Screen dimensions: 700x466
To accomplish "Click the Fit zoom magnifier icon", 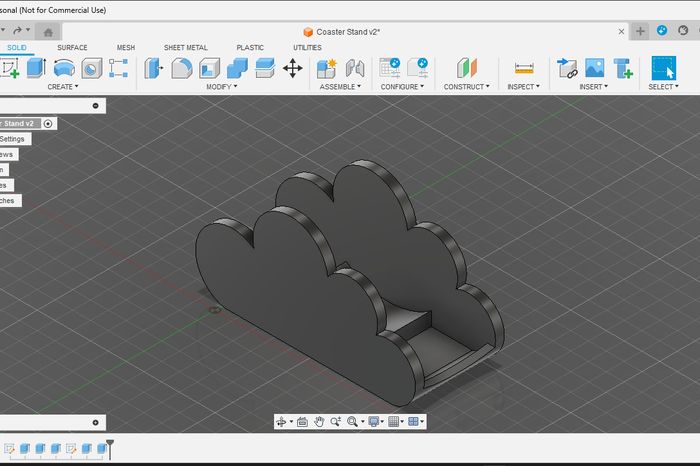I will [x=352, y=421].
